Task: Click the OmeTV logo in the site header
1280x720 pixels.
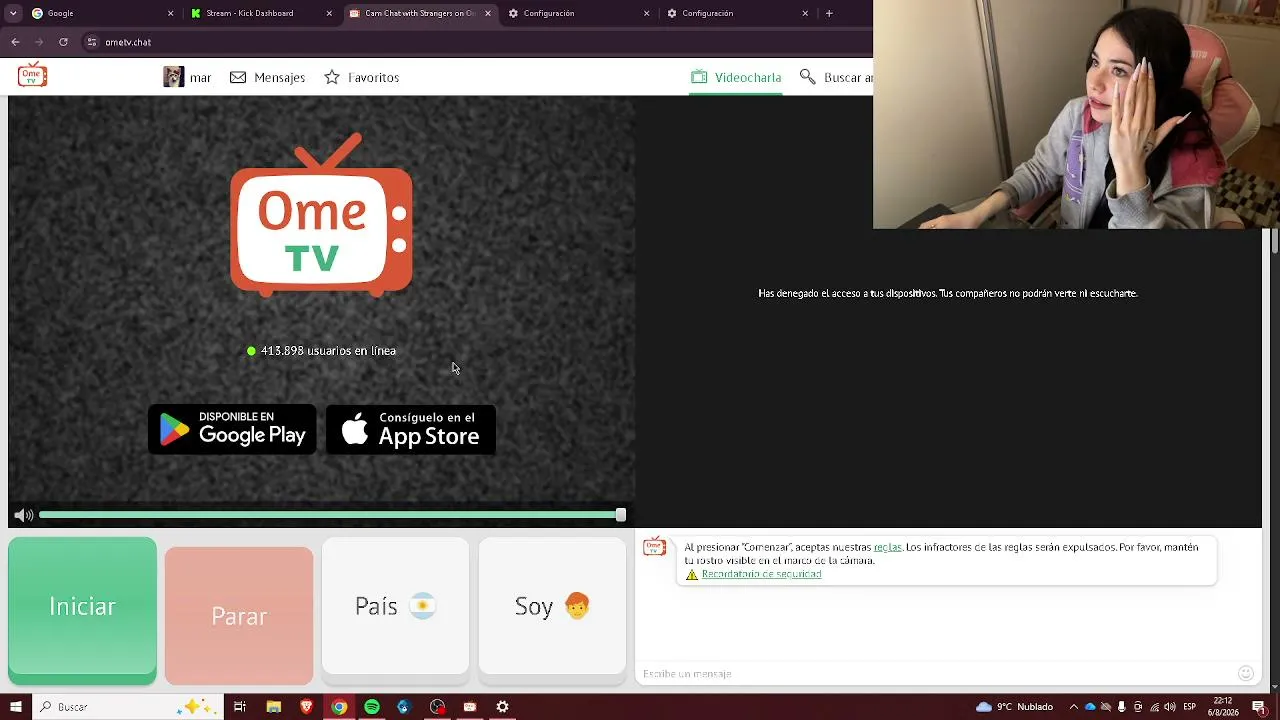Action: point(32,75)
